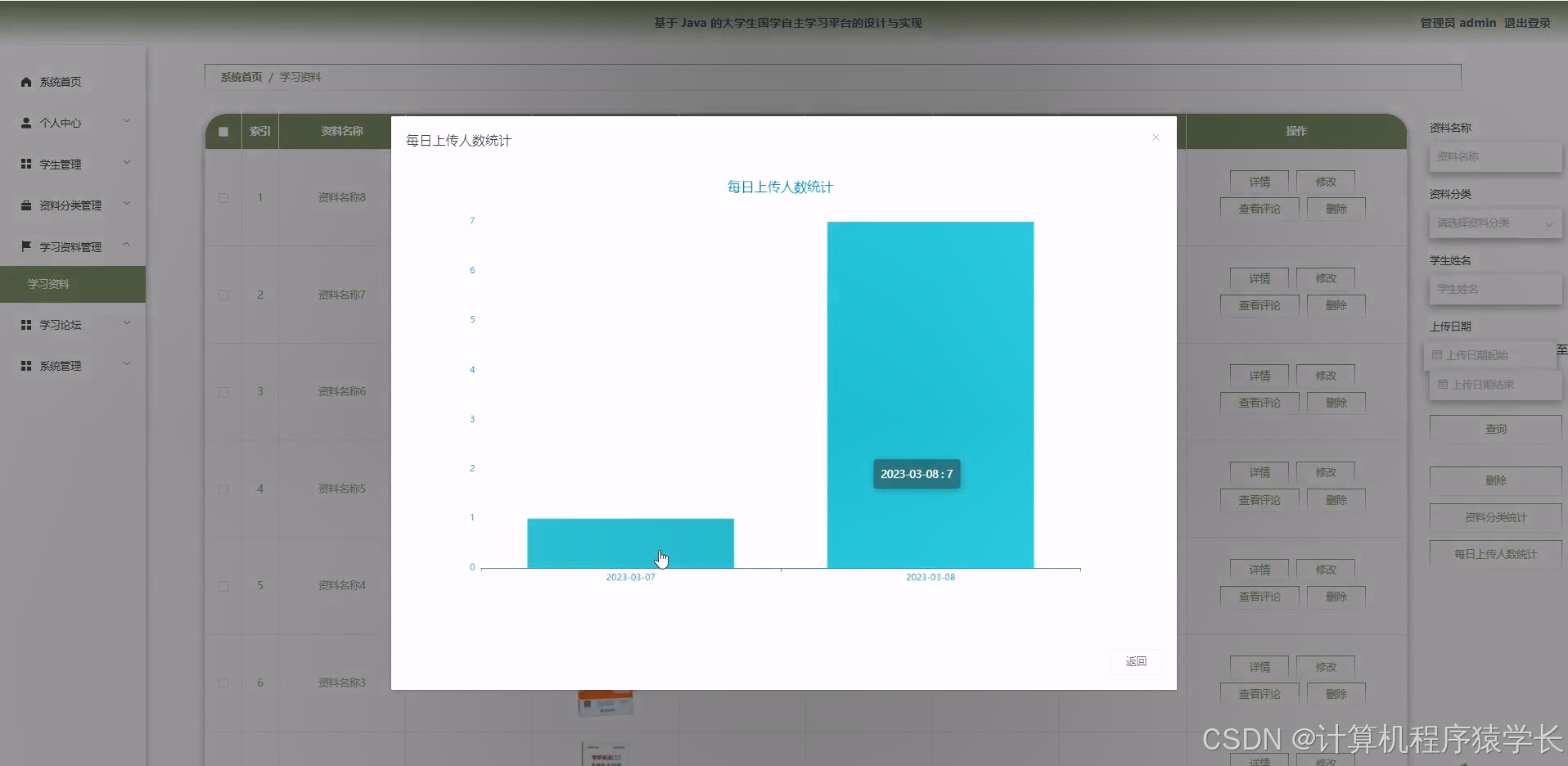Screen dimensions: 1568x766
Task: Click the 操作 column header
Action: (1296, 131)
